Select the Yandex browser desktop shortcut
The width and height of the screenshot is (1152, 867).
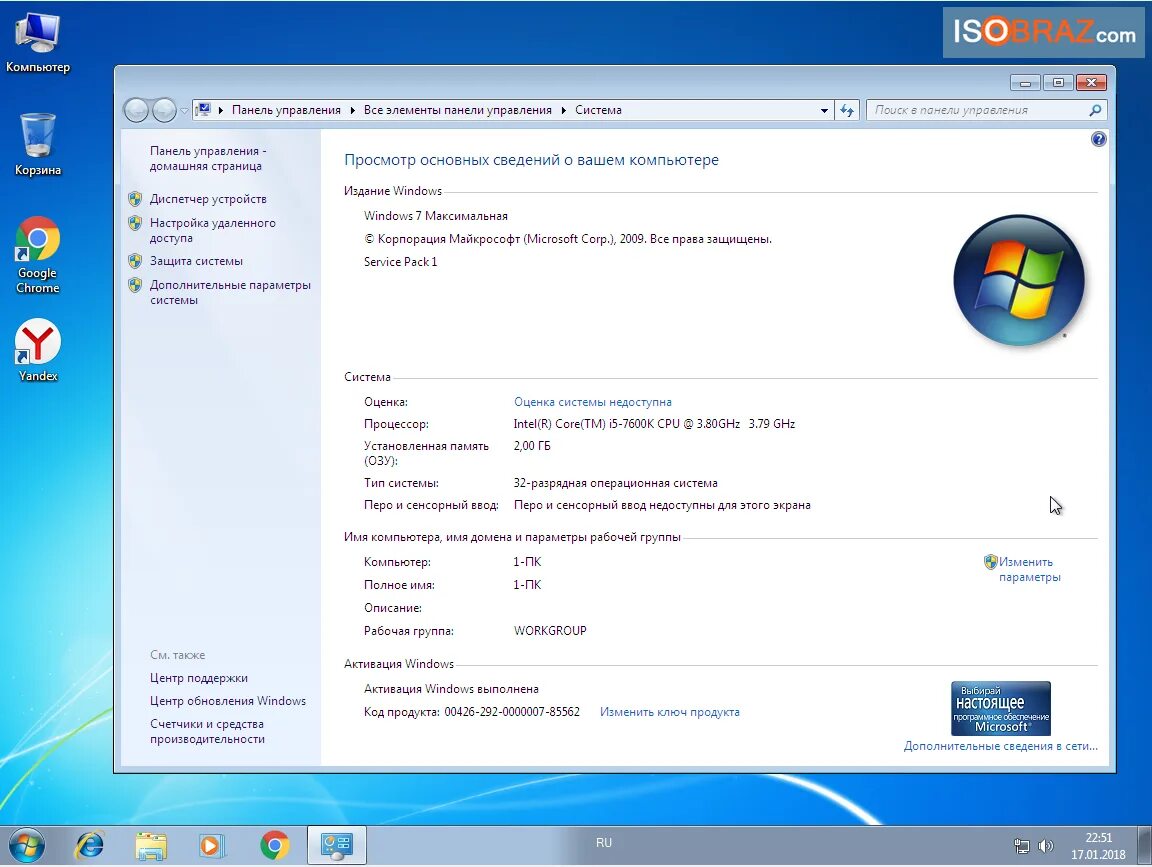[37, 350]
